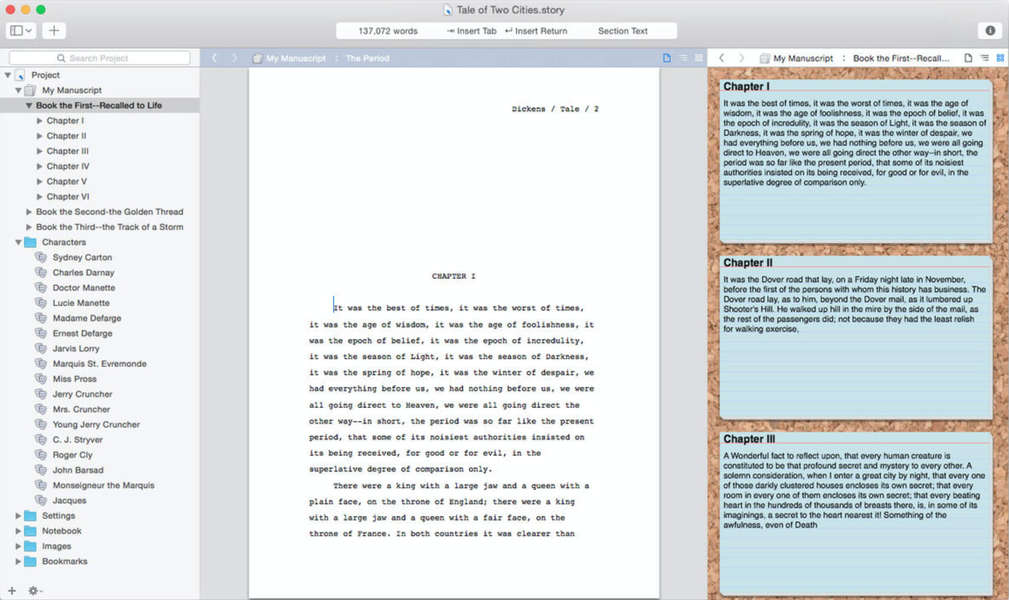Select Doctor Manette in the sidebar
The image size is (1009, 600).
click(84, 288)
